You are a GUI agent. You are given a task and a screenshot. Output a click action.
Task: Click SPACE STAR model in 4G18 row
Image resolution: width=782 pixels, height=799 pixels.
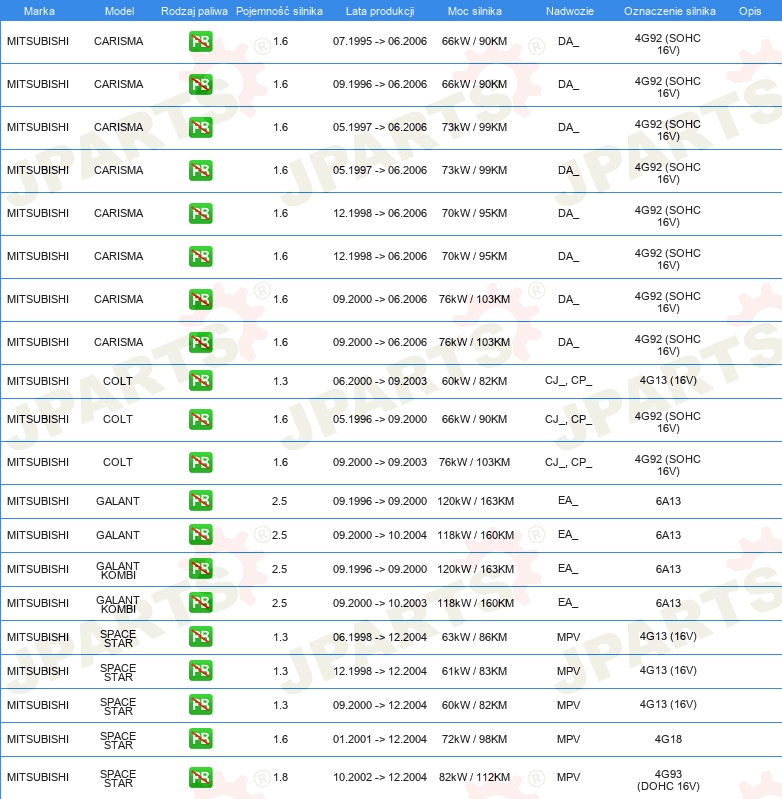coord(118,740)
